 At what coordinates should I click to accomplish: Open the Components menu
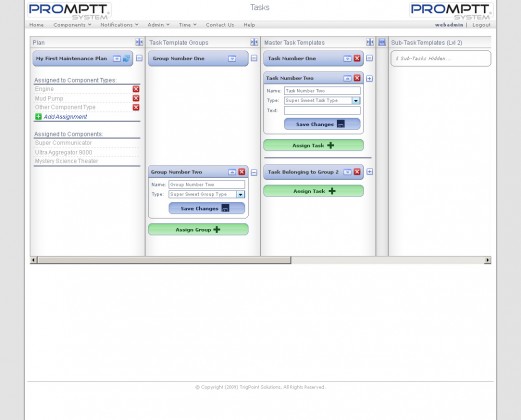[x=72, y=25]
